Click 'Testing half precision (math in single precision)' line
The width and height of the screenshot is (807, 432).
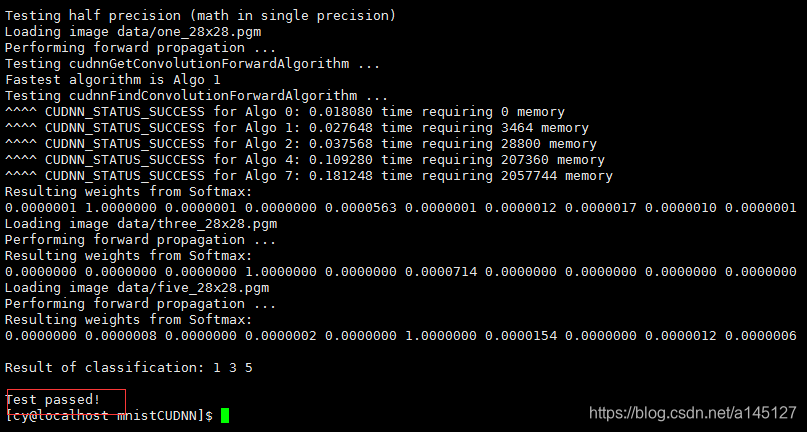pyautogui.click(x=201, y=16)
